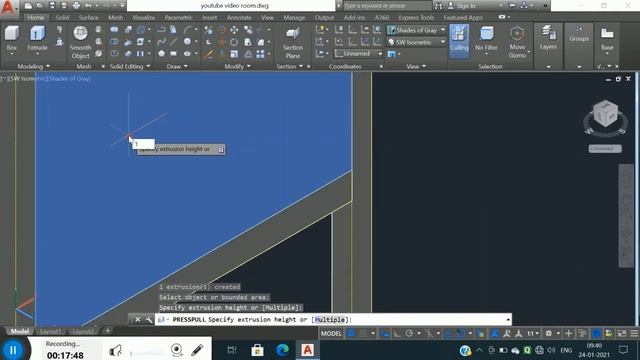Click the screen recorder pen annotation icon
This screenshot has width=640, height=360.
(197, 350)
